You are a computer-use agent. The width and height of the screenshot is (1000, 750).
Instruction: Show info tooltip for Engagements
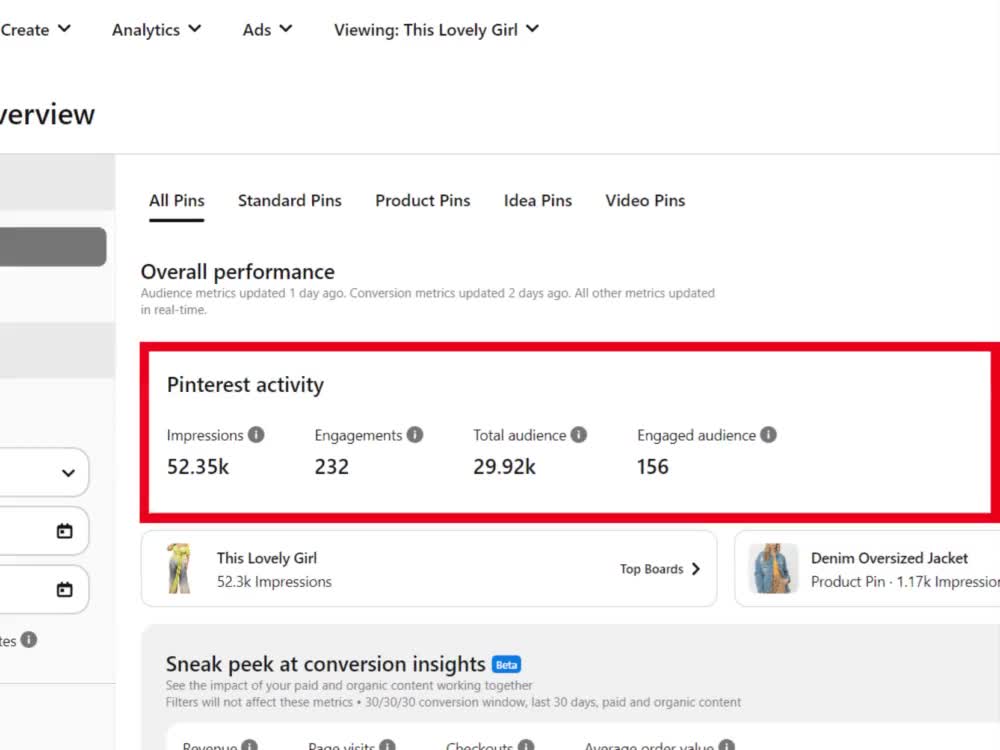coord(415,435)
